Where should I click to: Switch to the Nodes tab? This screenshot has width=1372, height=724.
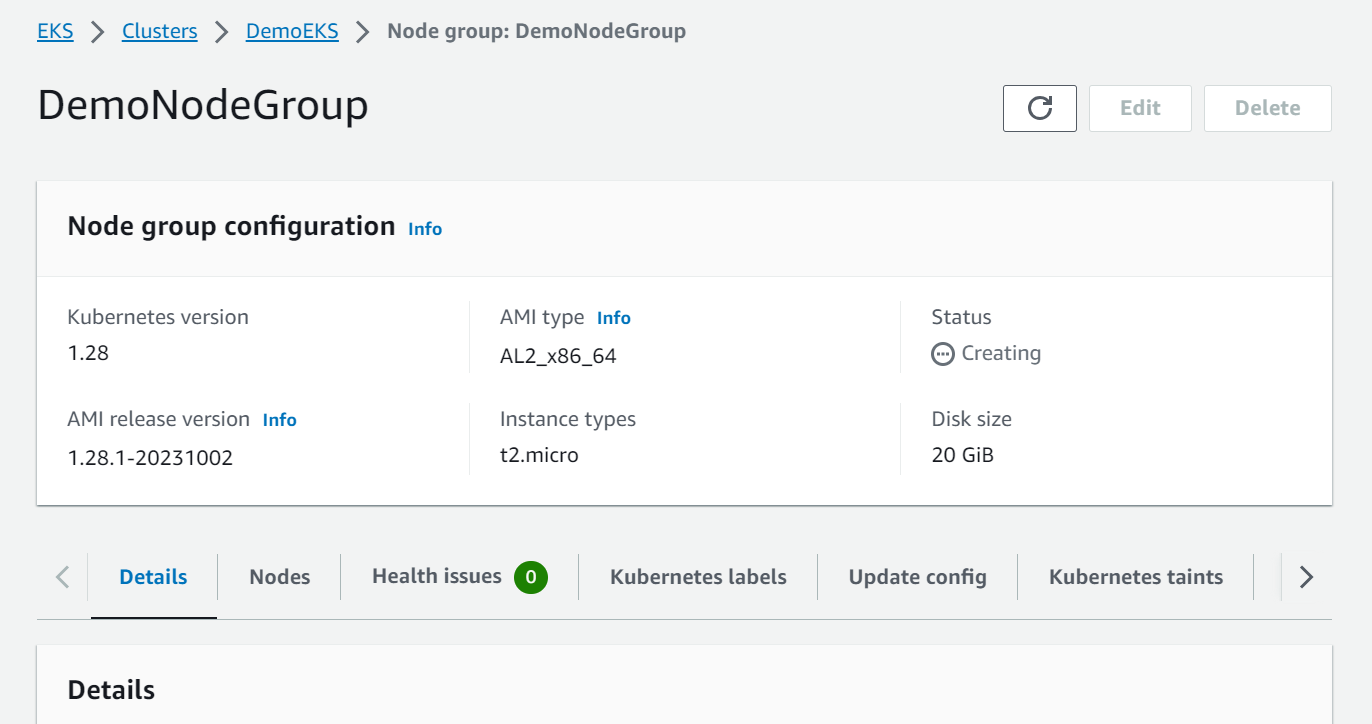(280, 577)
